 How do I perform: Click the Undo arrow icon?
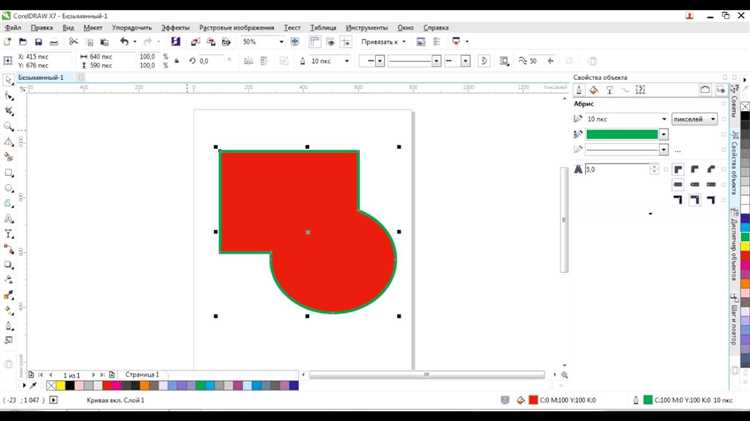click(124, 42)
